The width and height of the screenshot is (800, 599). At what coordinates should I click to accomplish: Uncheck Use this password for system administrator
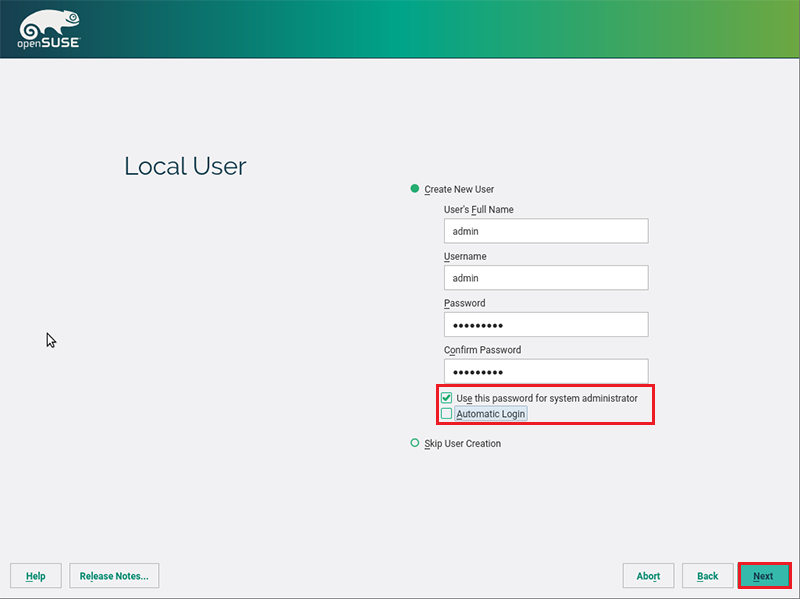pyautogui.click(x=447, y=398)
